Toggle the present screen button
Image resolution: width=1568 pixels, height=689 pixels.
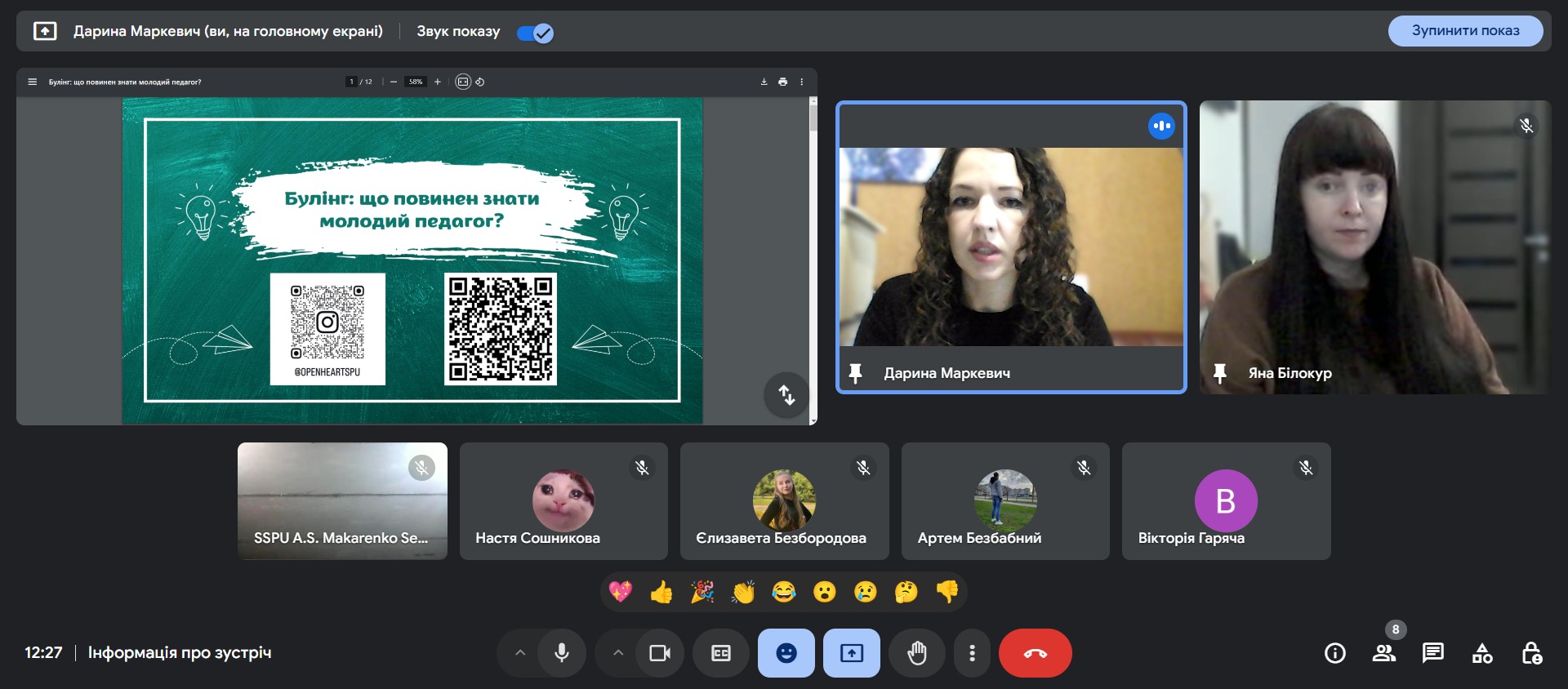point(852,653)
